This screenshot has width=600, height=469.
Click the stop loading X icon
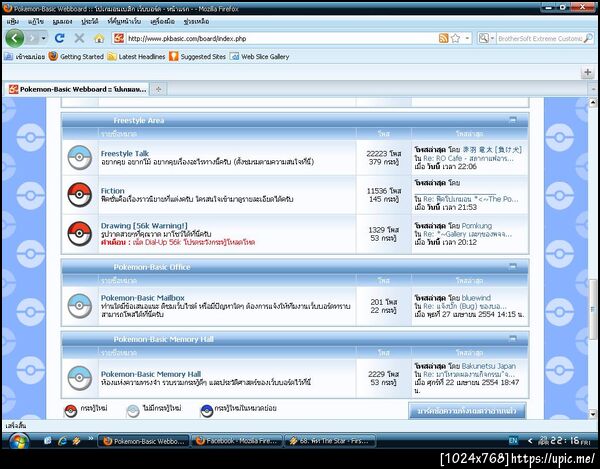point(79,38)
